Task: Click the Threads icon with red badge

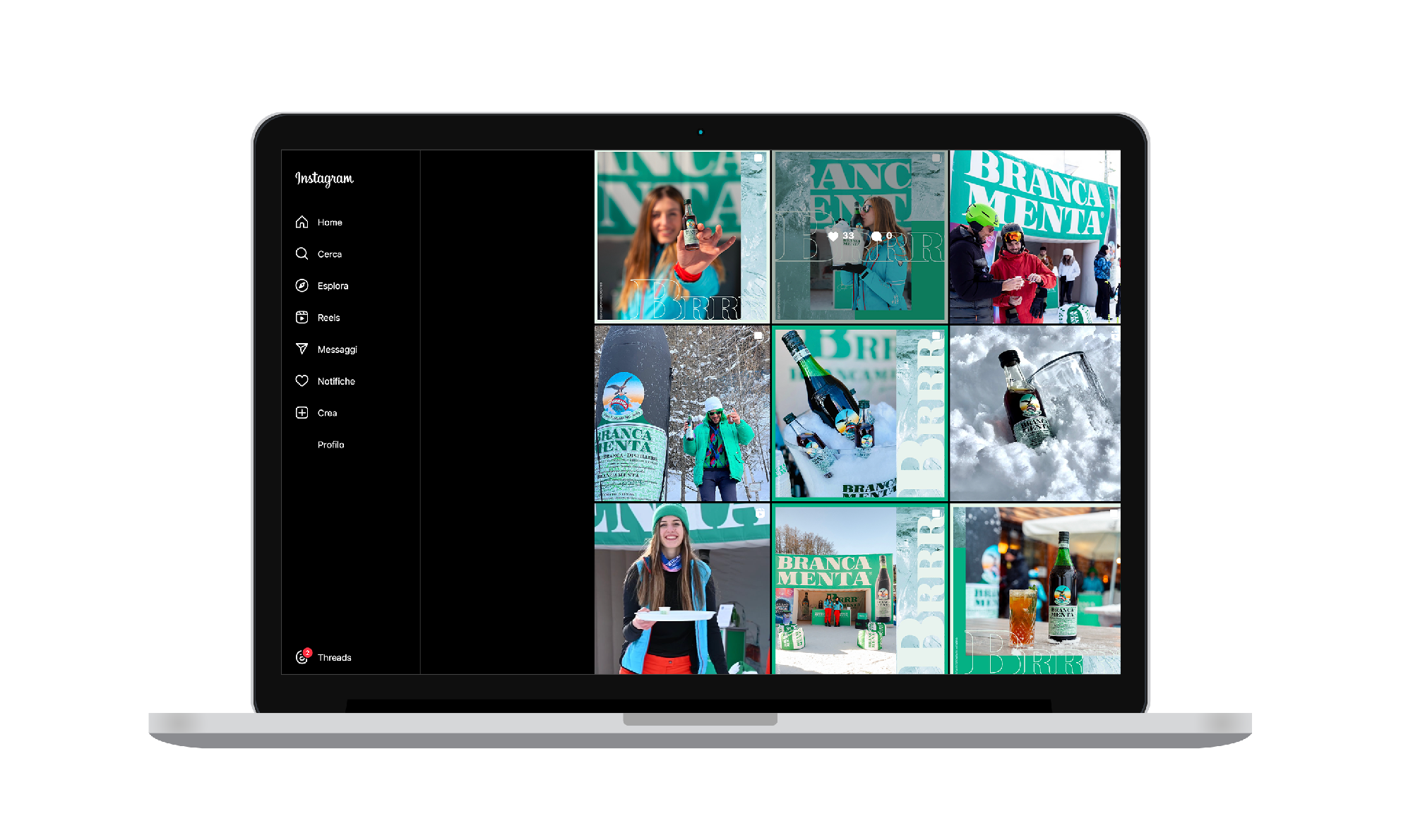Action: coord(303,656)
